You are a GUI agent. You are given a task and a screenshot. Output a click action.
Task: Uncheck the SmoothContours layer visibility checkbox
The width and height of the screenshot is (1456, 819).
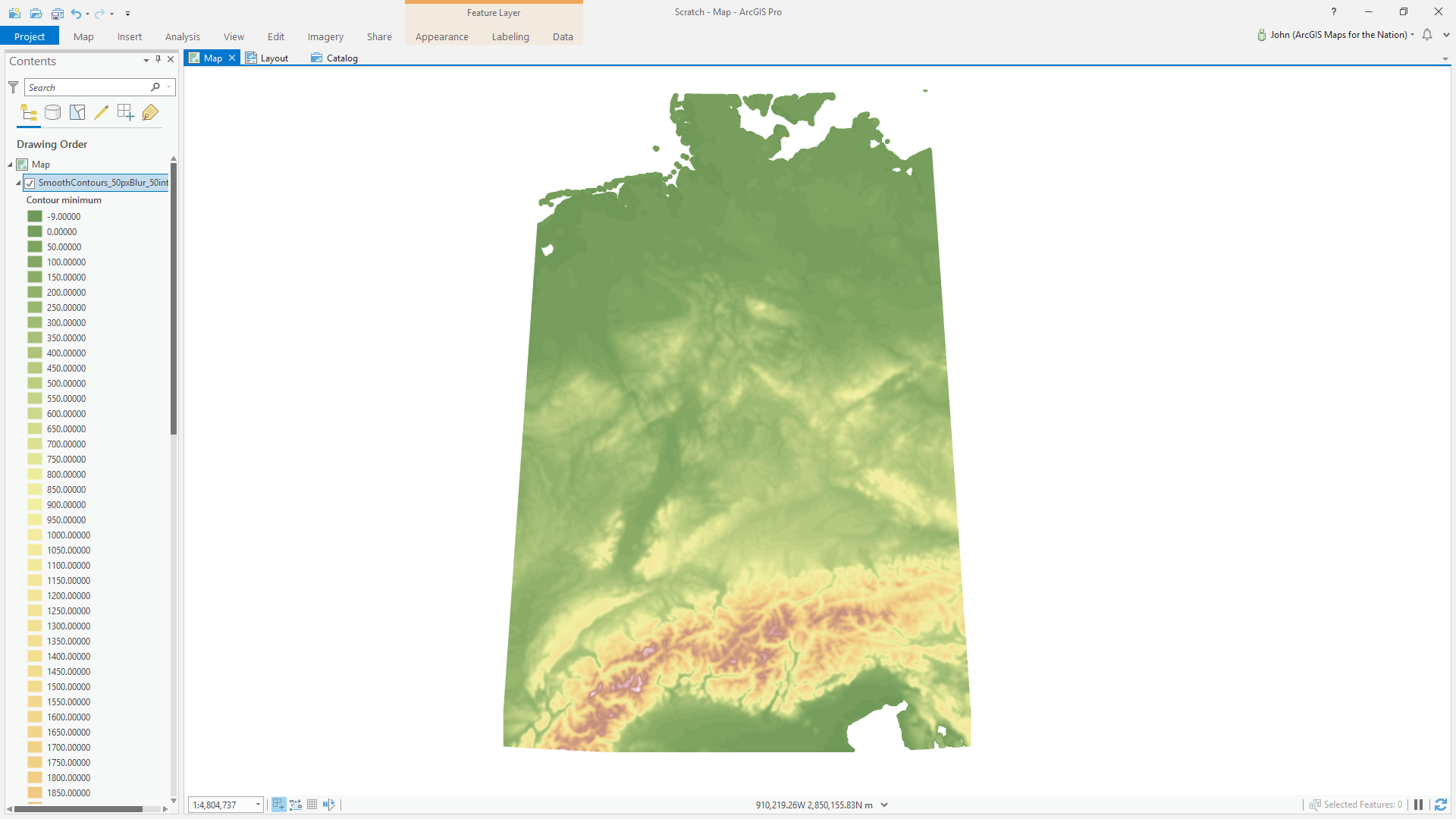30,183
